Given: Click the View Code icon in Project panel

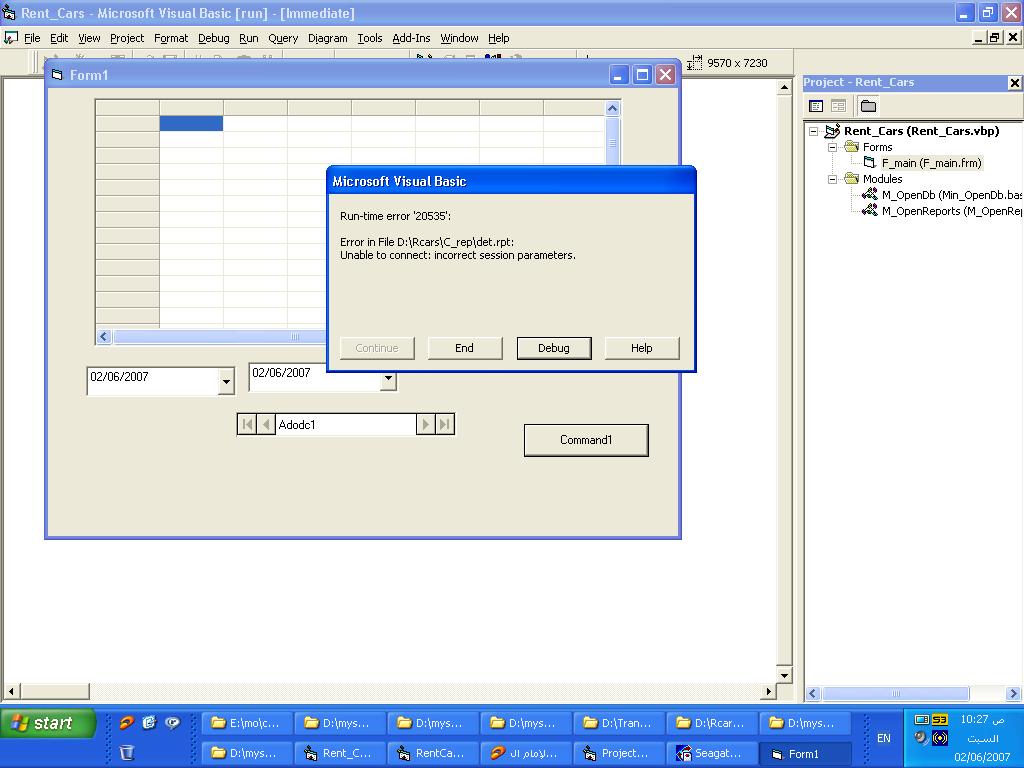Looking at the screenshot, I should [x=816, y=106].
